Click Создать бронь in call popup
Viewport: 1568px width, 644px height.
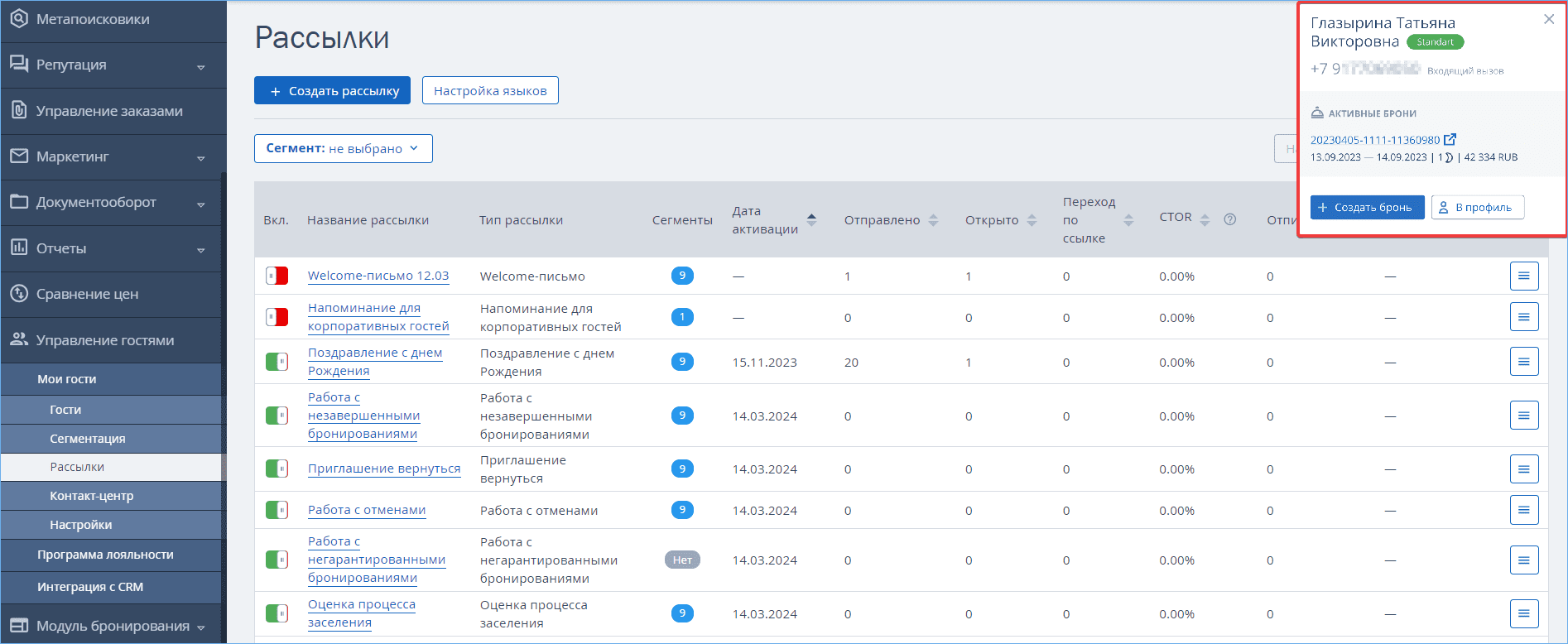(x=1367, y=207)
